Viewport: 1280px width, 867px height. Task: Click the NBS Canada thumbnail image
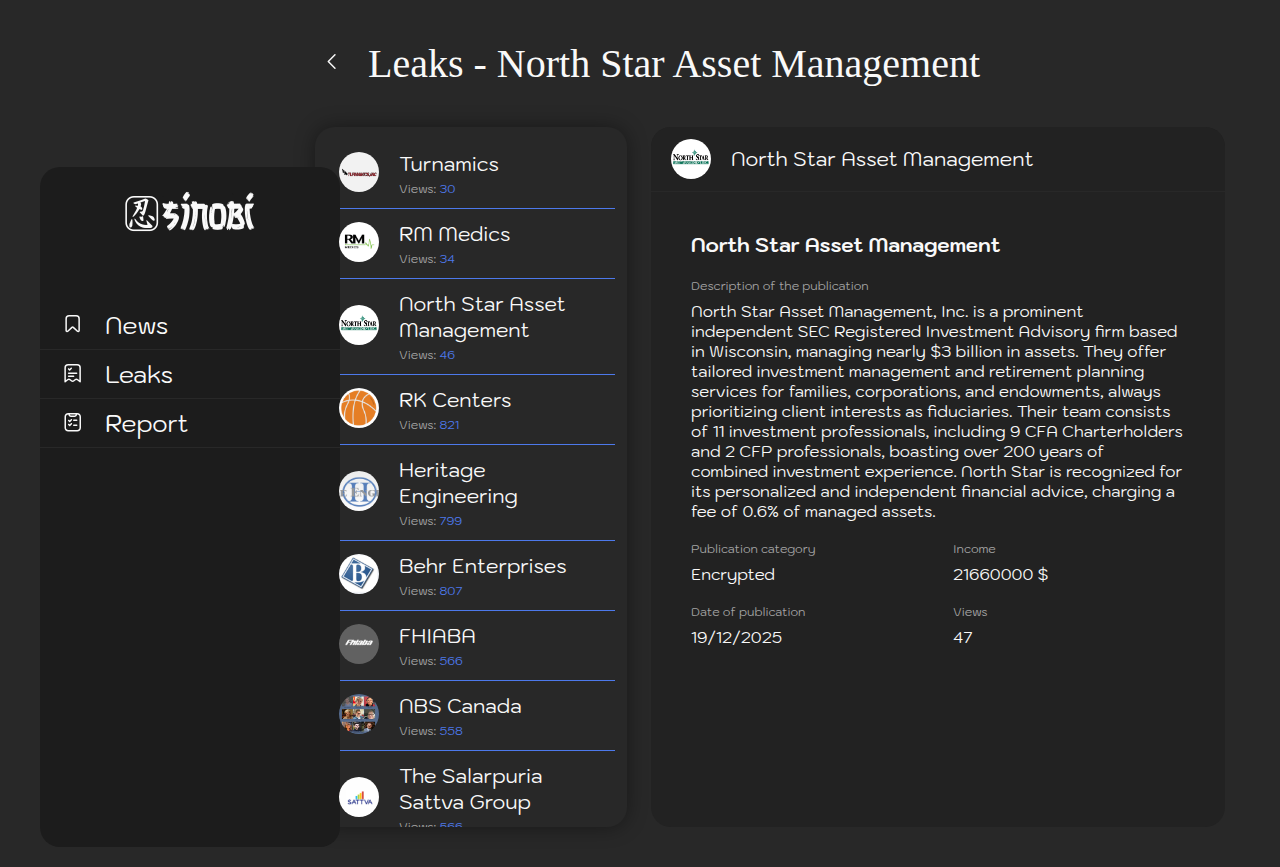tap(359, 714)
